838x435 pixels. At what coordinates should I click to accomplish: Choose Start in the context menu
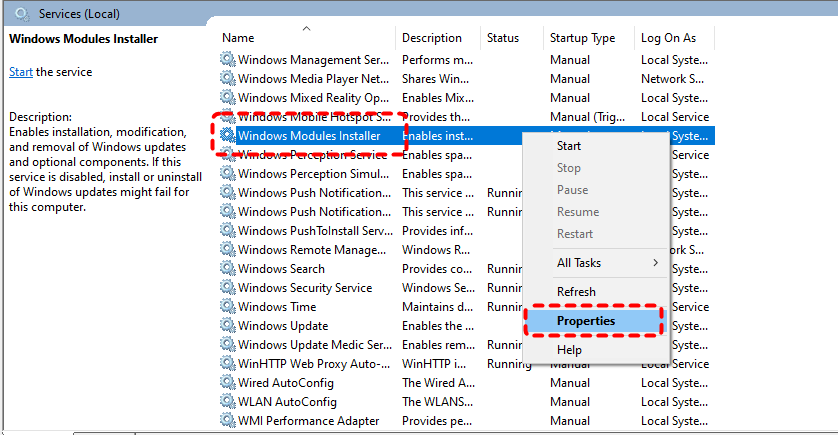(569, 146)
